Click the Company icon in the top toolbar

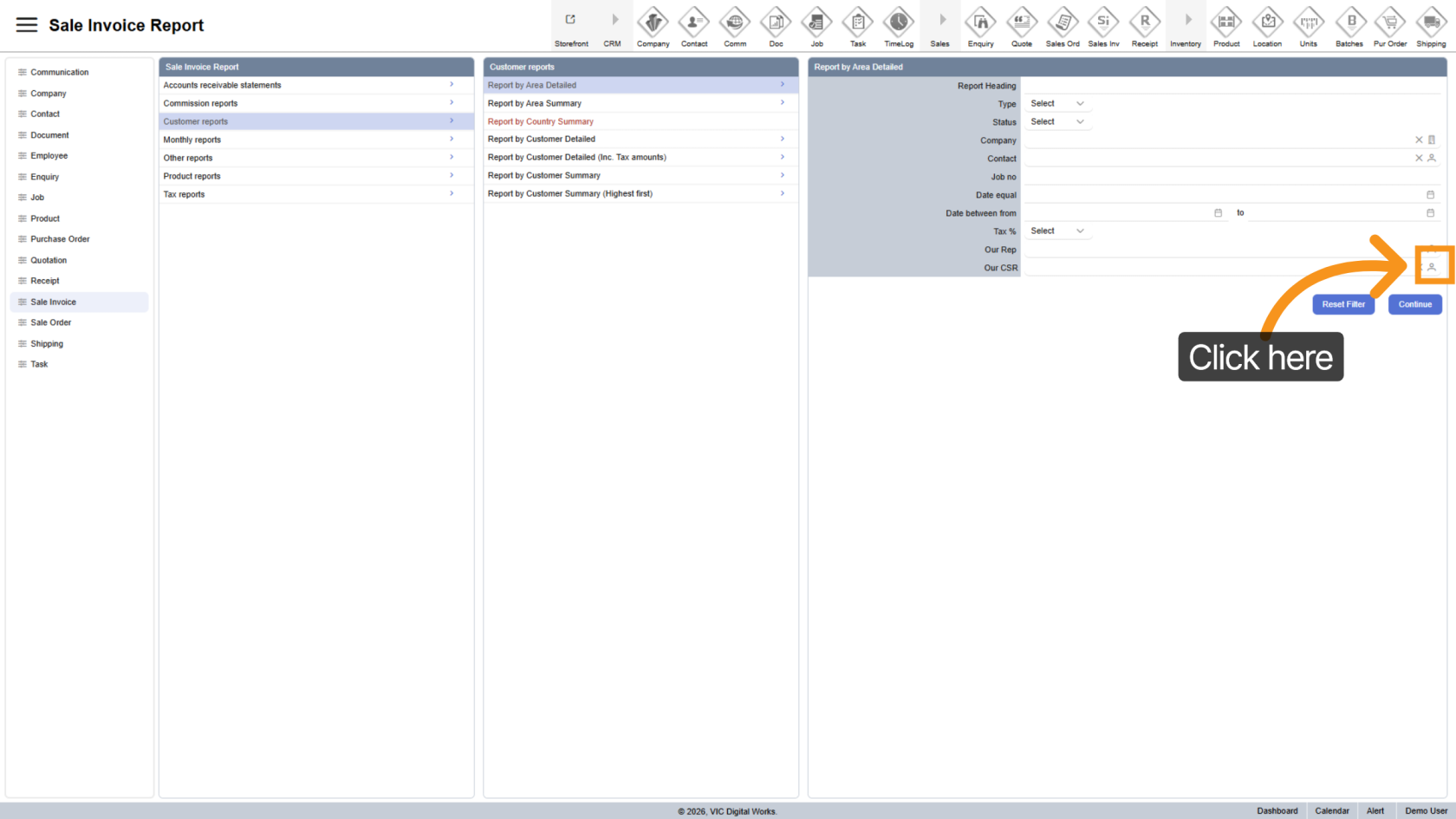pos(653,23)
